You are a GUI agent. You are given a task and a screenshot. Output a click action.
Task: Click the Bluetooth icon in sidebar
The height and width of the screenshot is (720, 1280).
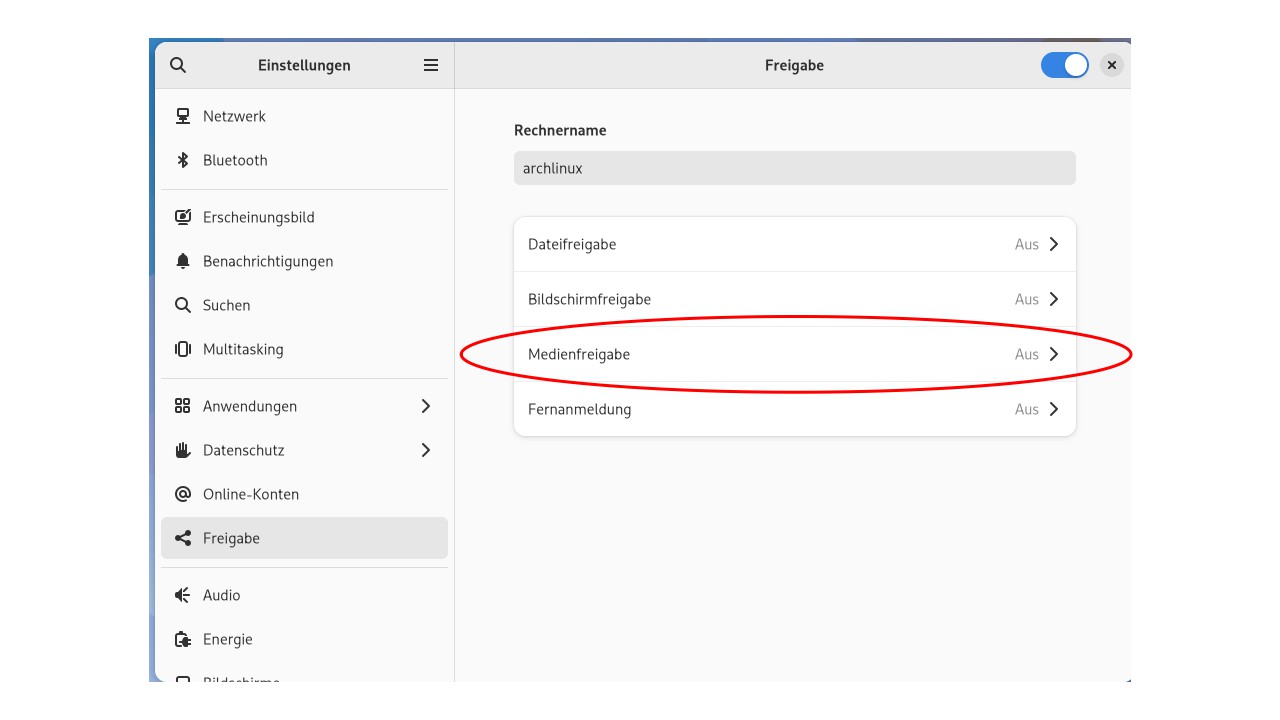point(183,160)
